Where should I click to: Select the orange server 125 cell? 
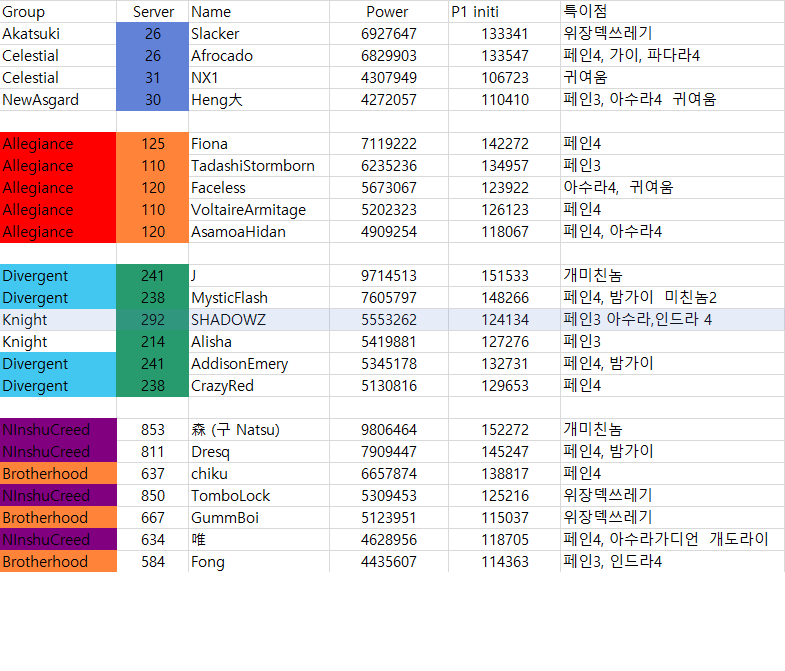[x=152, y=144]
